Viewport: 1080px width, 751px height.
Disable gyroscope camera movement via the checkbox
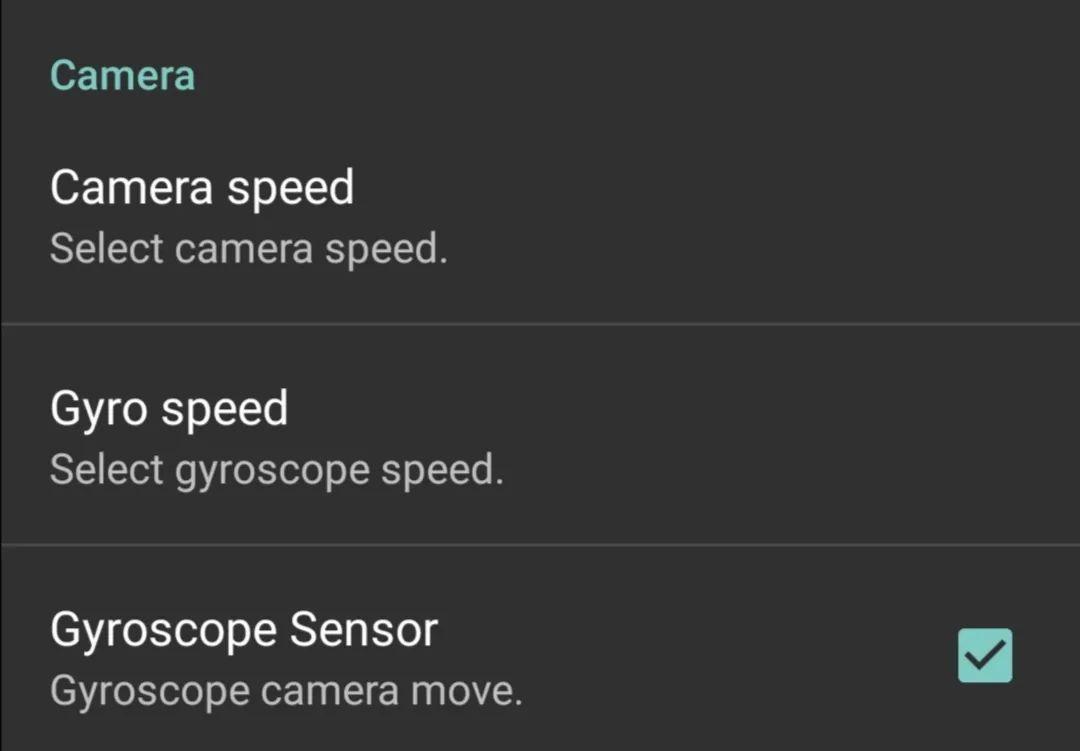coord(984,655)
